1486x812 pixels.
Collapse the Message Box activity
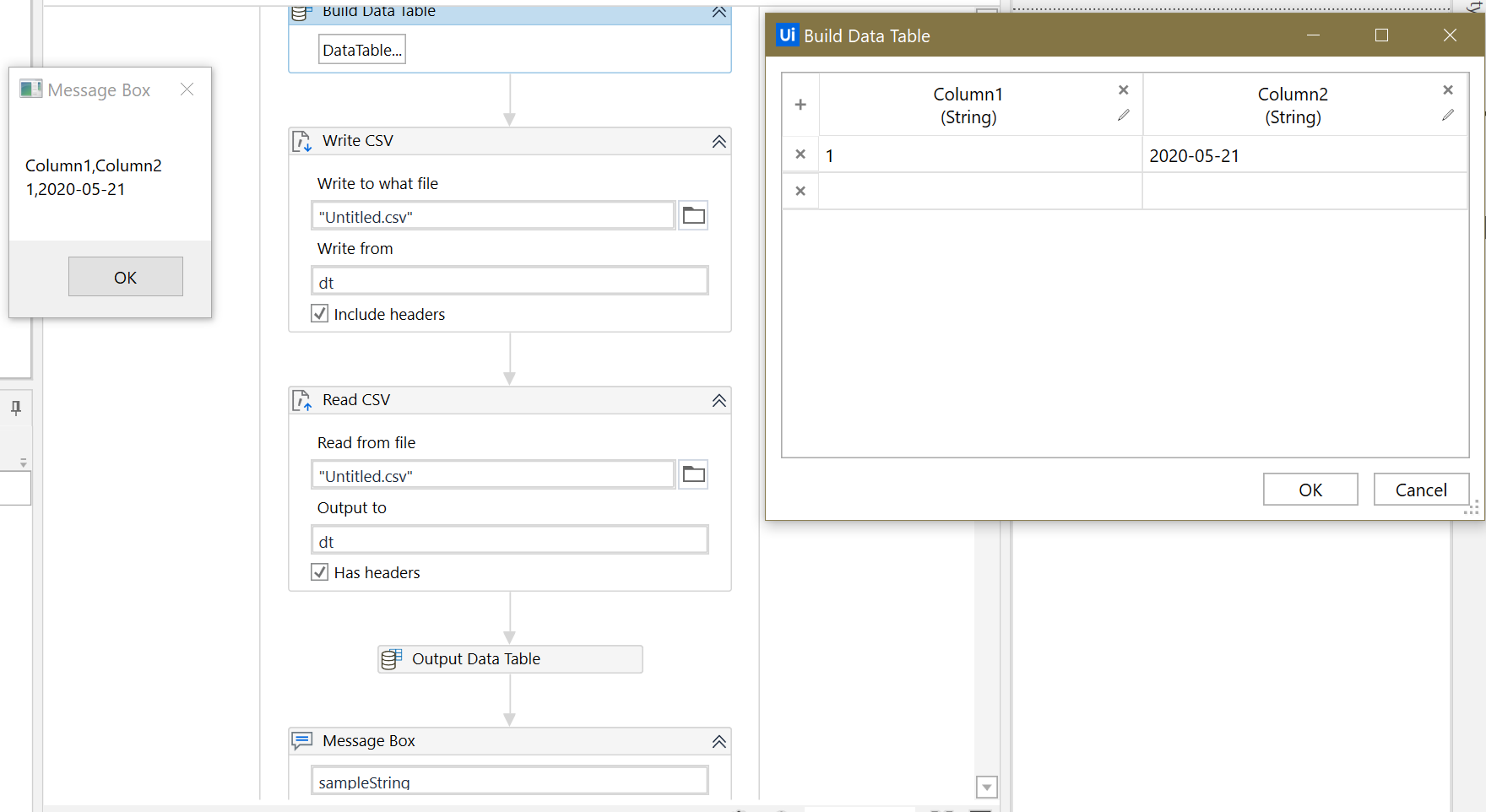click(x=719, y=742)
